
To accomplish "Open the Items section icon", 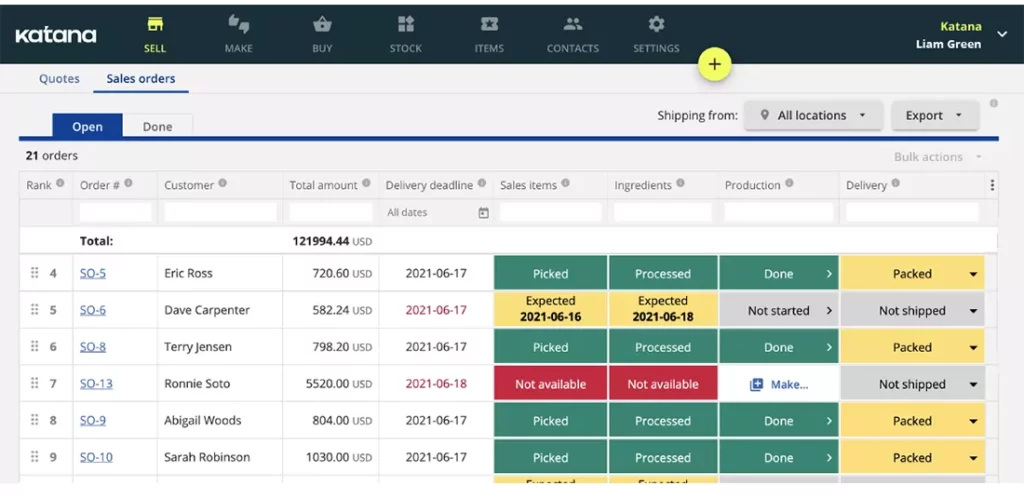I will pos(489,25).
